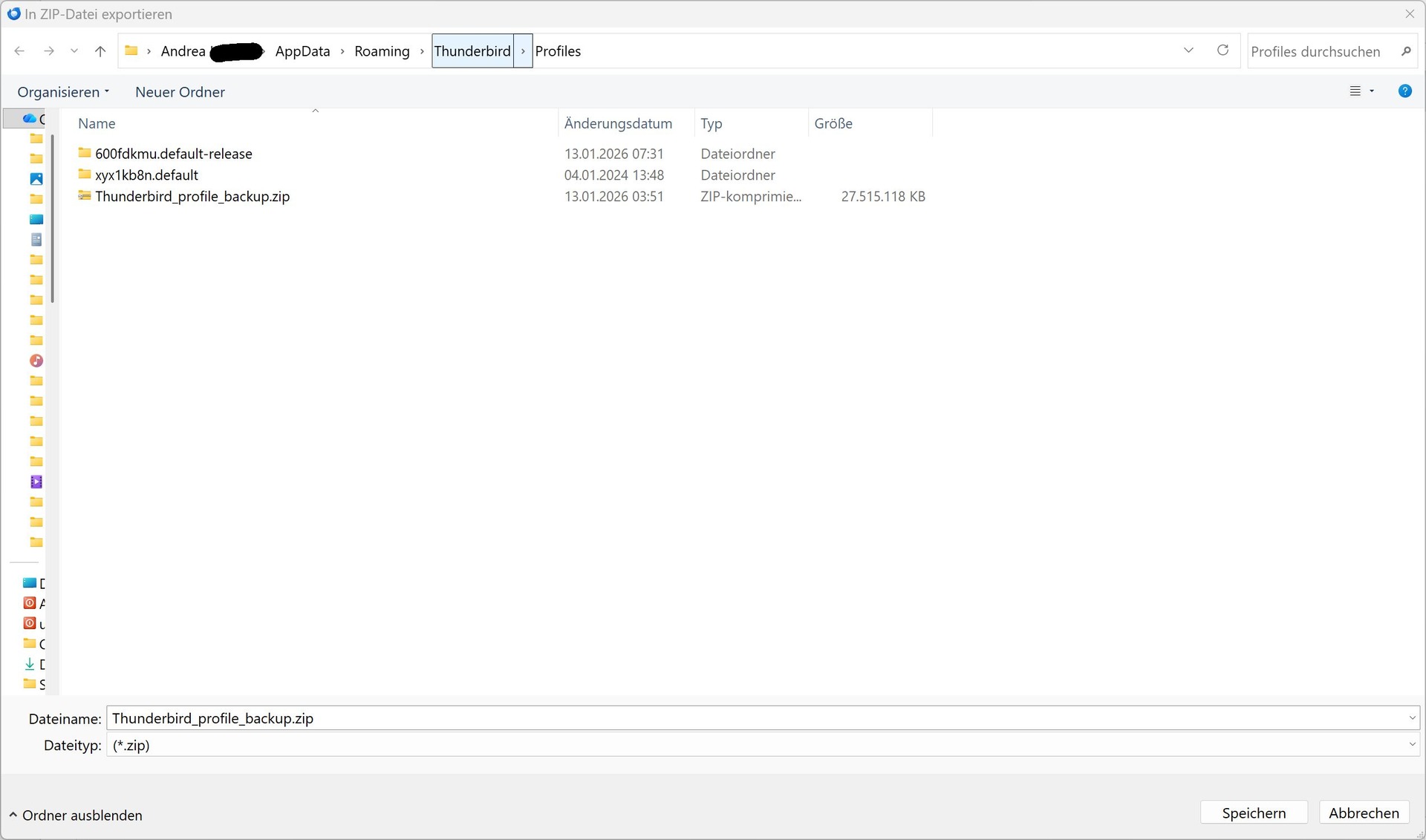Click the Speichern button

pos(1253,813)
